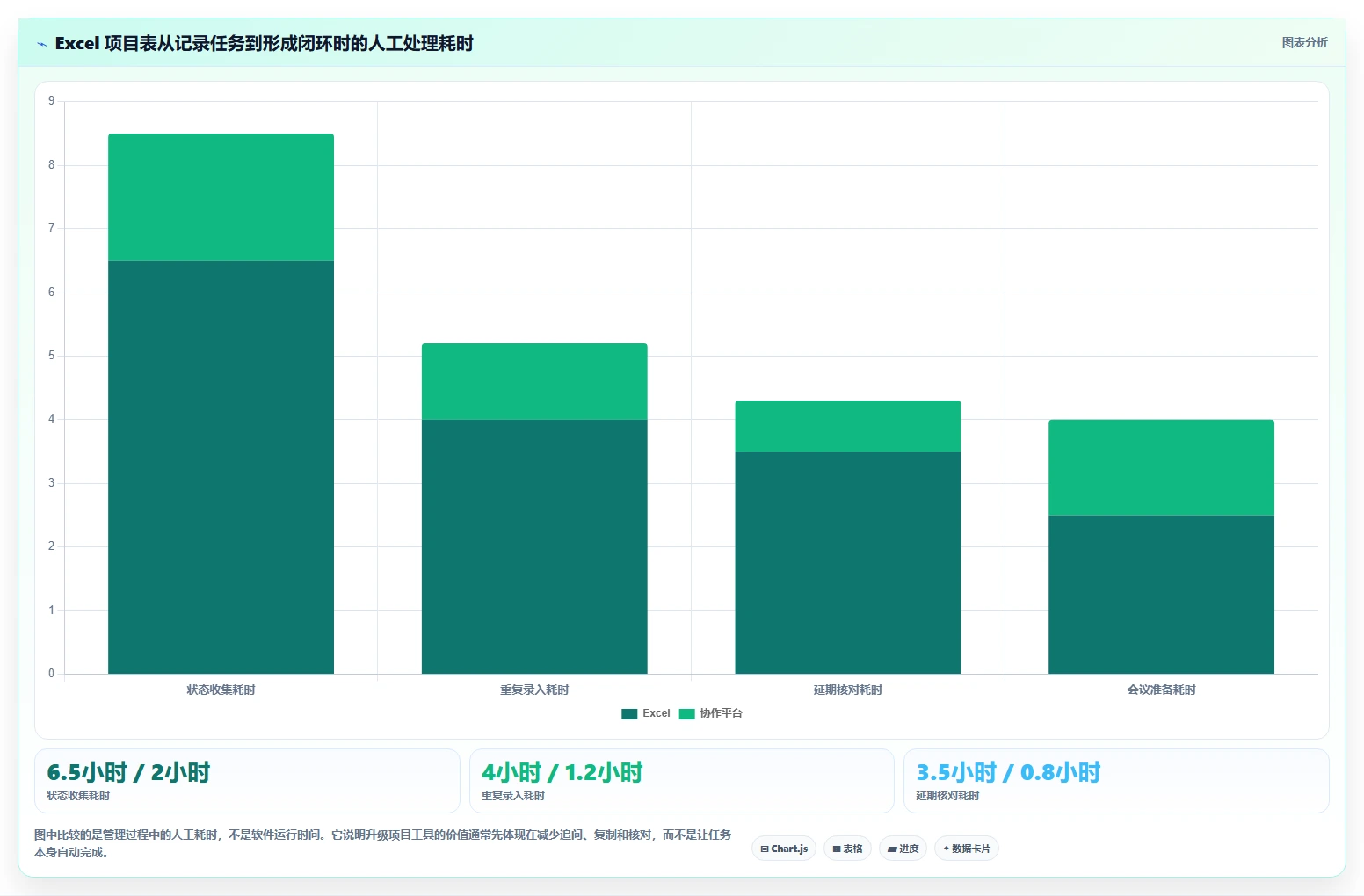The image size is (1364, 896).
Task: Click the small icon before the Excel title
Action: coord(41,44)
